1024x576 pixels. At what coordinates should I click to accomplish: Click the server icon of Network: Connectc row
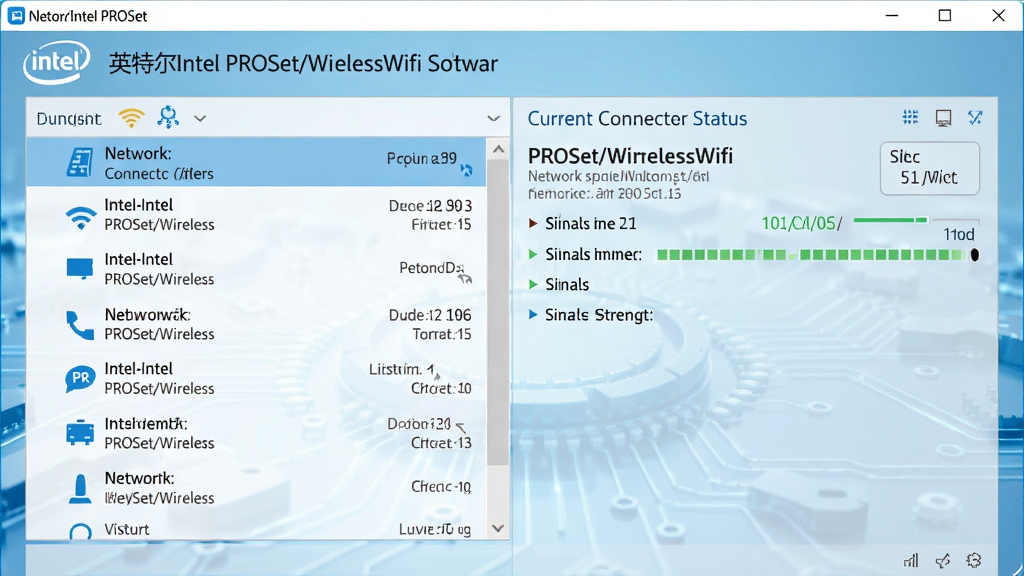coord(80,163)
